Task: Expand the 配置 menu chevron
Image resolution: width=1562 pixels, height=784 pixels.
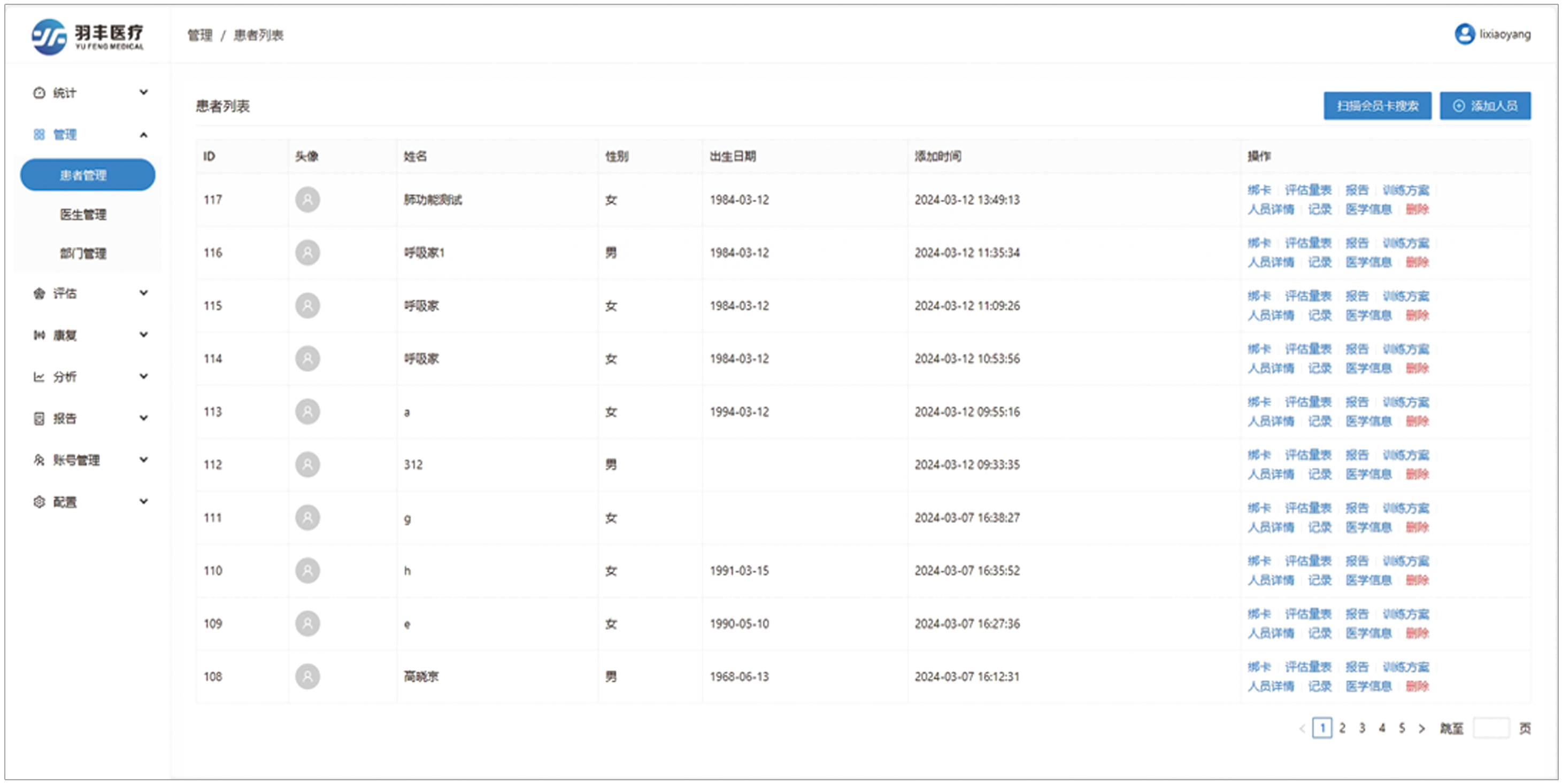Action: (x=144, y=502)
